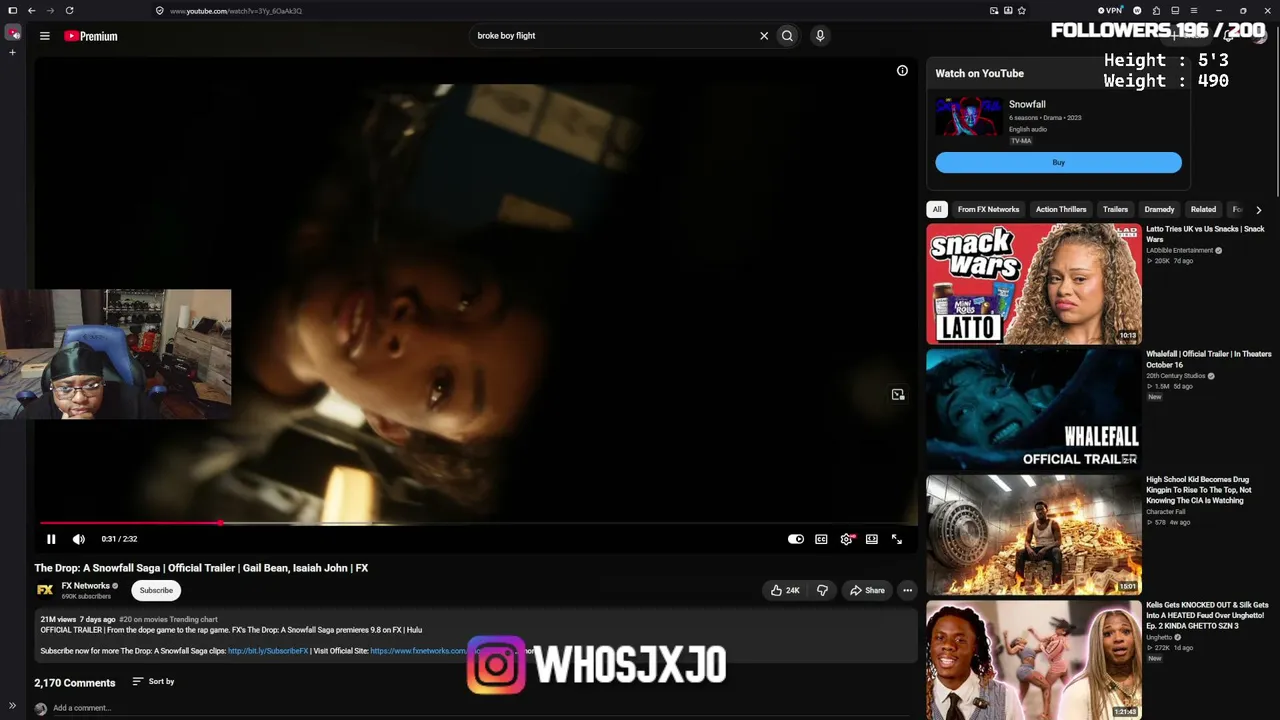Screen dimensions: 1280x720
Task: Bookmark this page with the star icon
Action: coord(1021,11)
